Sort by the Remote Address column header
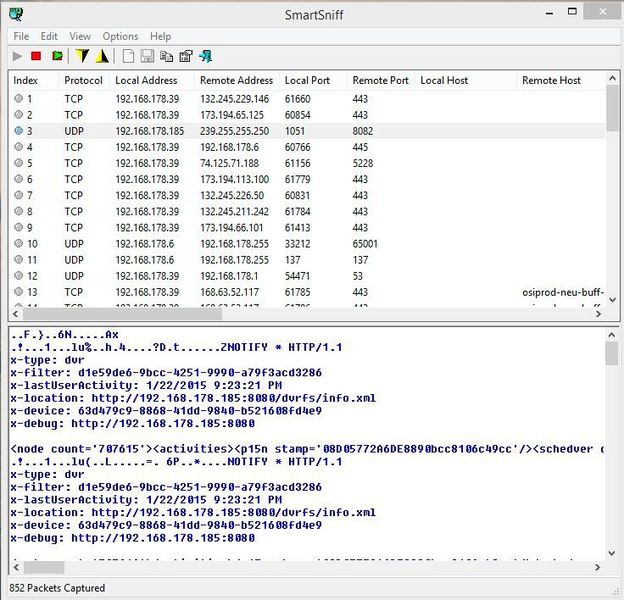The image size is (624, 600). pos(236,80)
